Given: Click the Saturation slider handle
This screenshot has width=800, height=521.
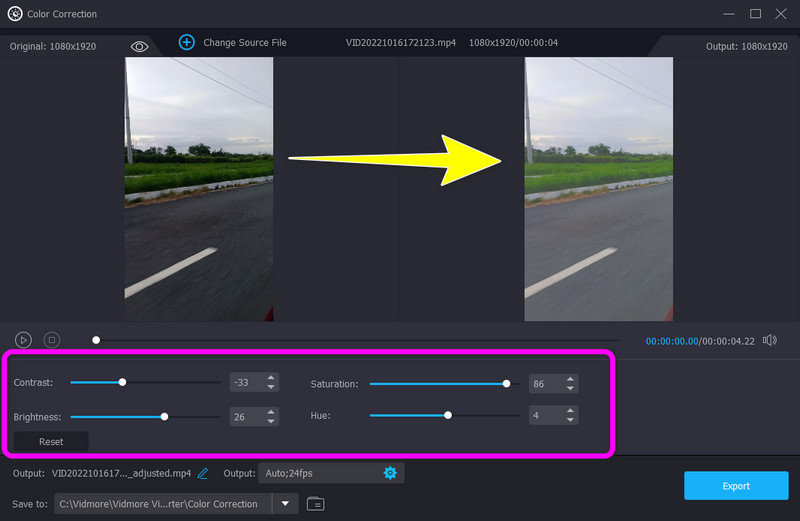Looking at the screenshot, I should coord(507,383).
